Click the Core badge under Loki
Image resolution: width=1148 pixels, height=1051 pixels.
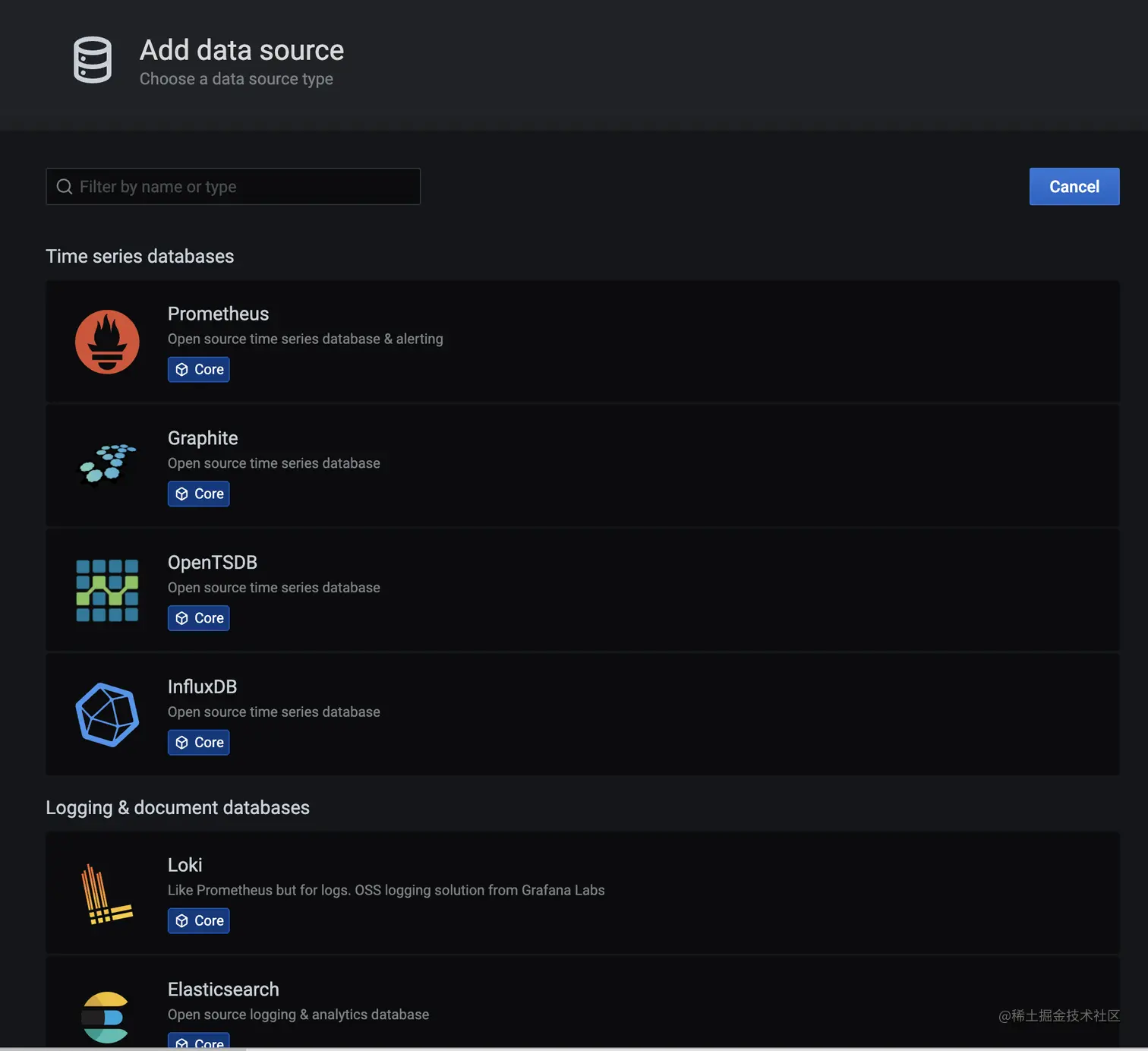198,921
